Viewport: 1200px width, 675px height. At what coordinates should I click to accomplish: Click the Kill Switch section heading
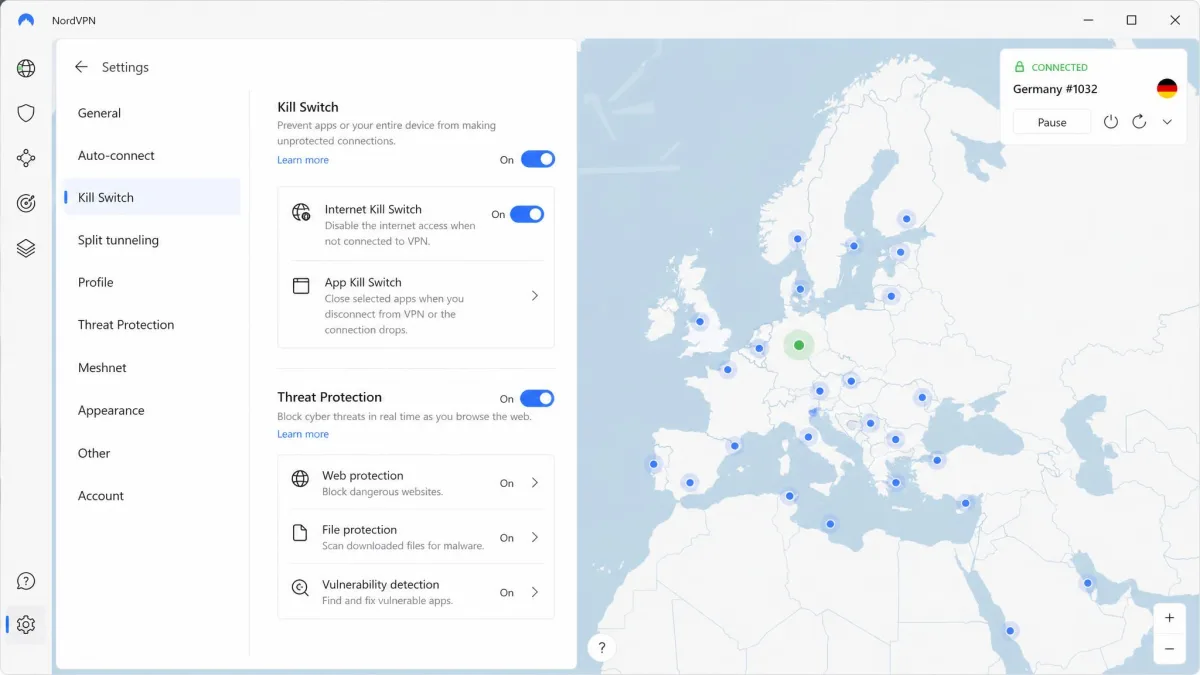(308, 107)
